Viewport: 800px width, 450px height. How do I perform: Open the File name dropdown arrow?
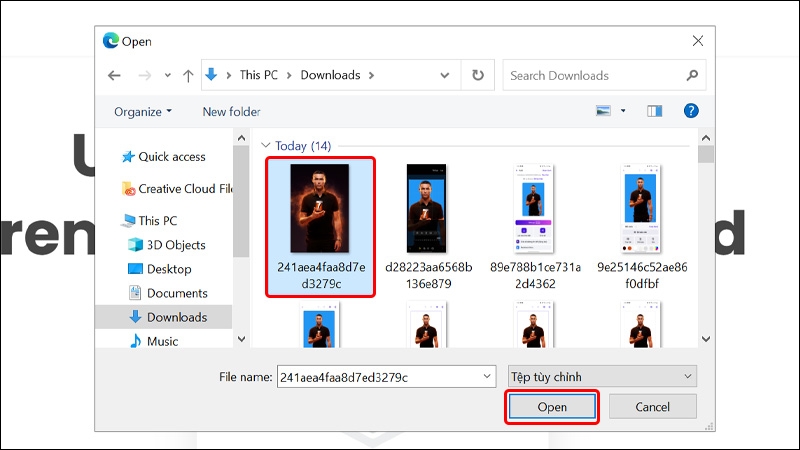(487, 377)
